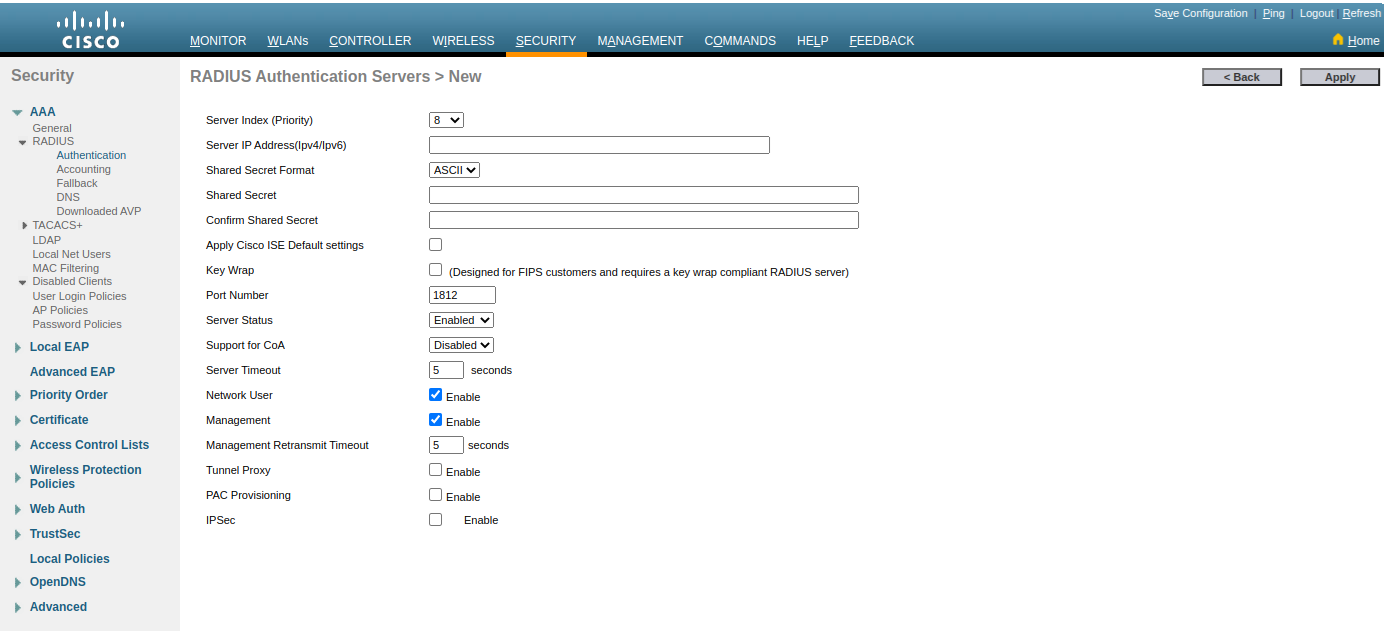
Task: Expand the TrustSec arrow
Action: [x=18, y=535]
